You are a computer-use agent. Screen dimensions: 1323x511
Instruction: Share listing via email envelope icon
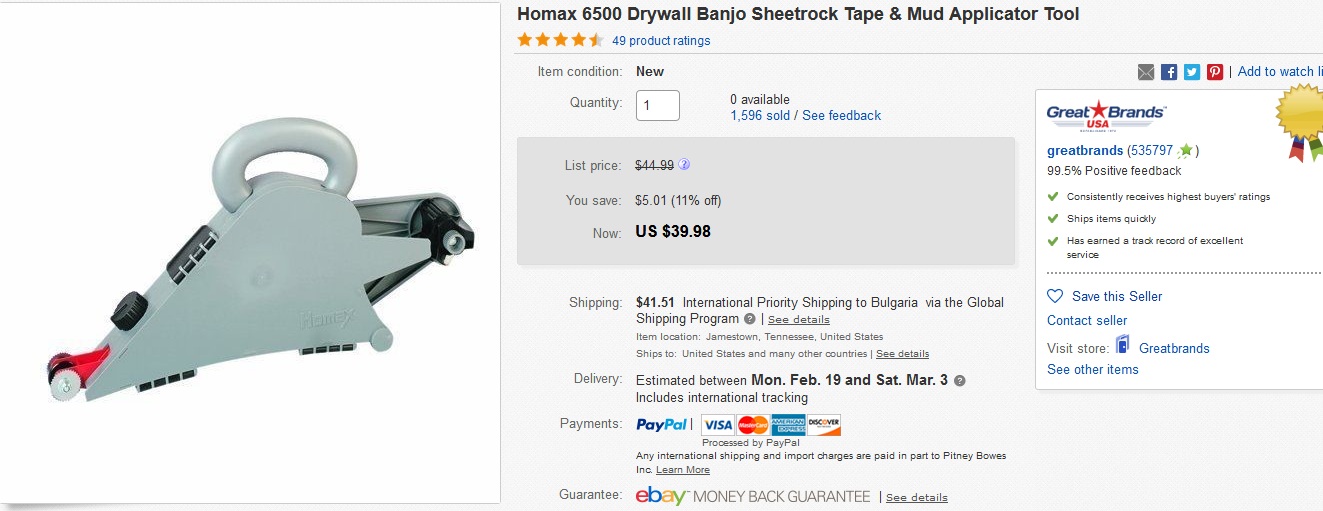pyautogui.click(x=1146, y=72)
